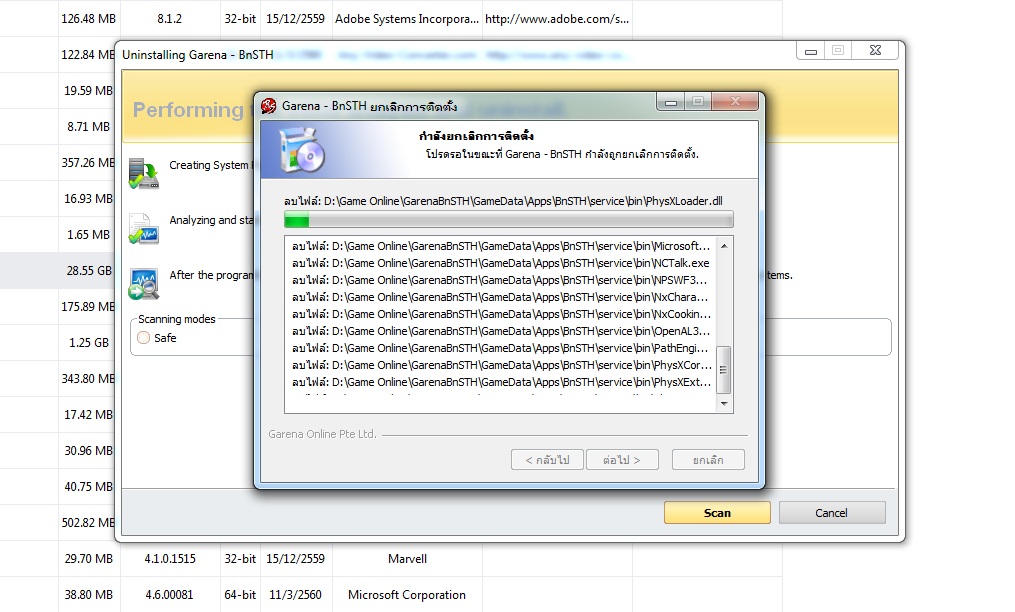Minimize the Garena uninstall dialog
The width and height of the screenshot is (1015, 612).
pos(671,102)
